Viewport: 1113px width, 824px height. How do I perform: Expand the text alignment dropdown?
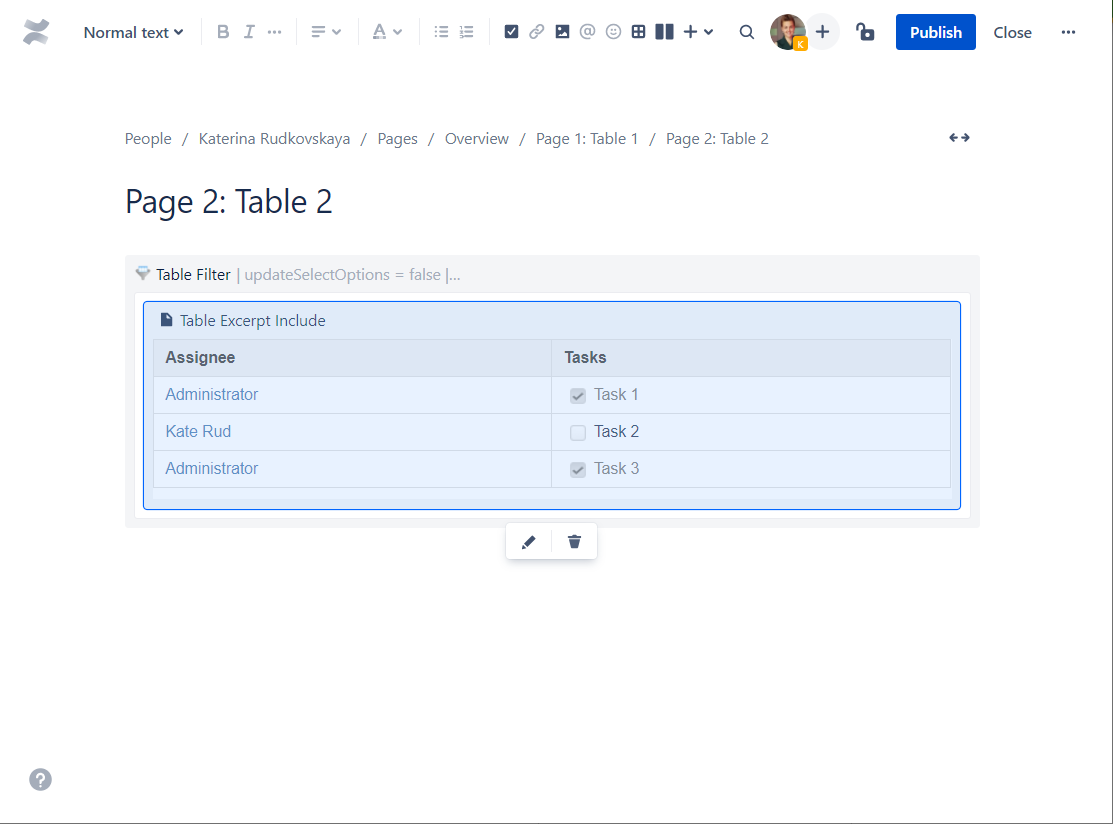[x=334, y=31]
